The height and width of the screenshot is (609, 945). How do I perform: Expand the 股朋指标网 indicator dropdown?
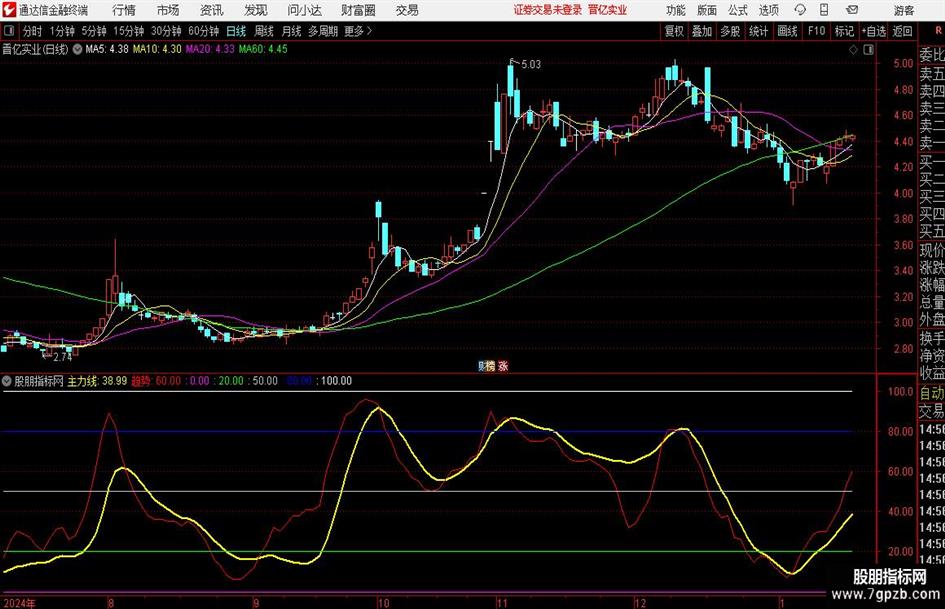tap(7, 381)
